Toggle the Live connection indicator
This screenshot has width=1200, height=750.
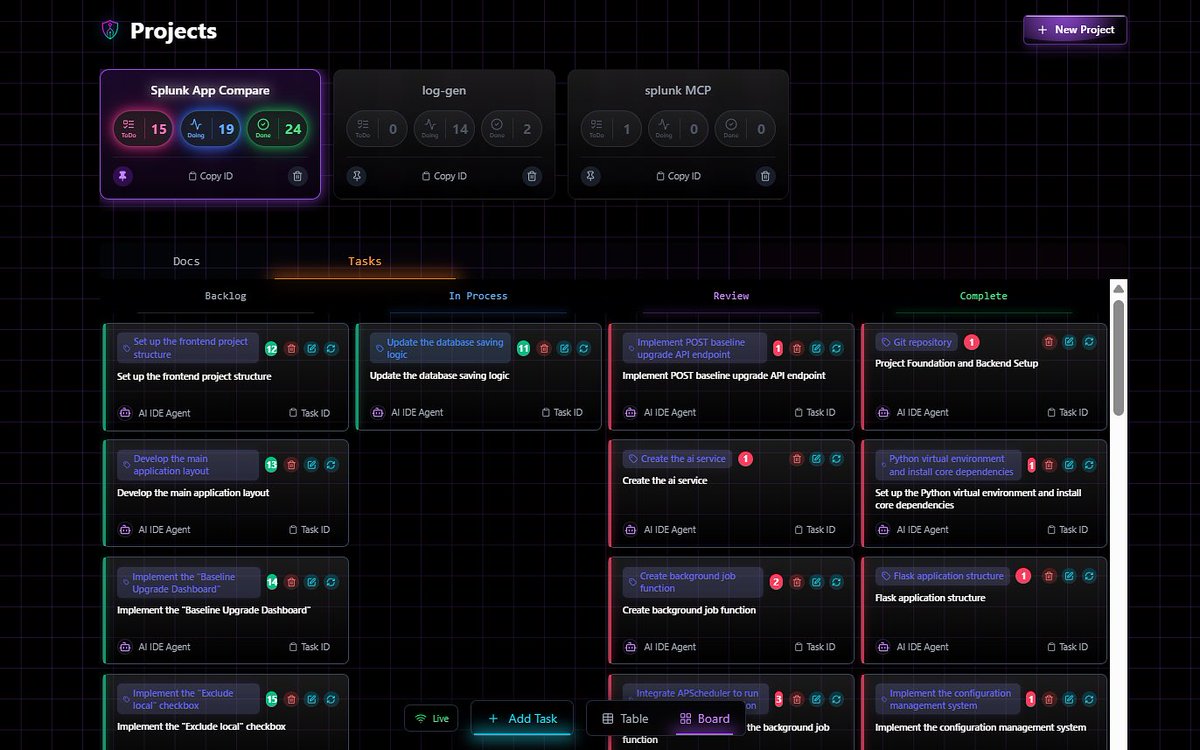tap(432, 718)
